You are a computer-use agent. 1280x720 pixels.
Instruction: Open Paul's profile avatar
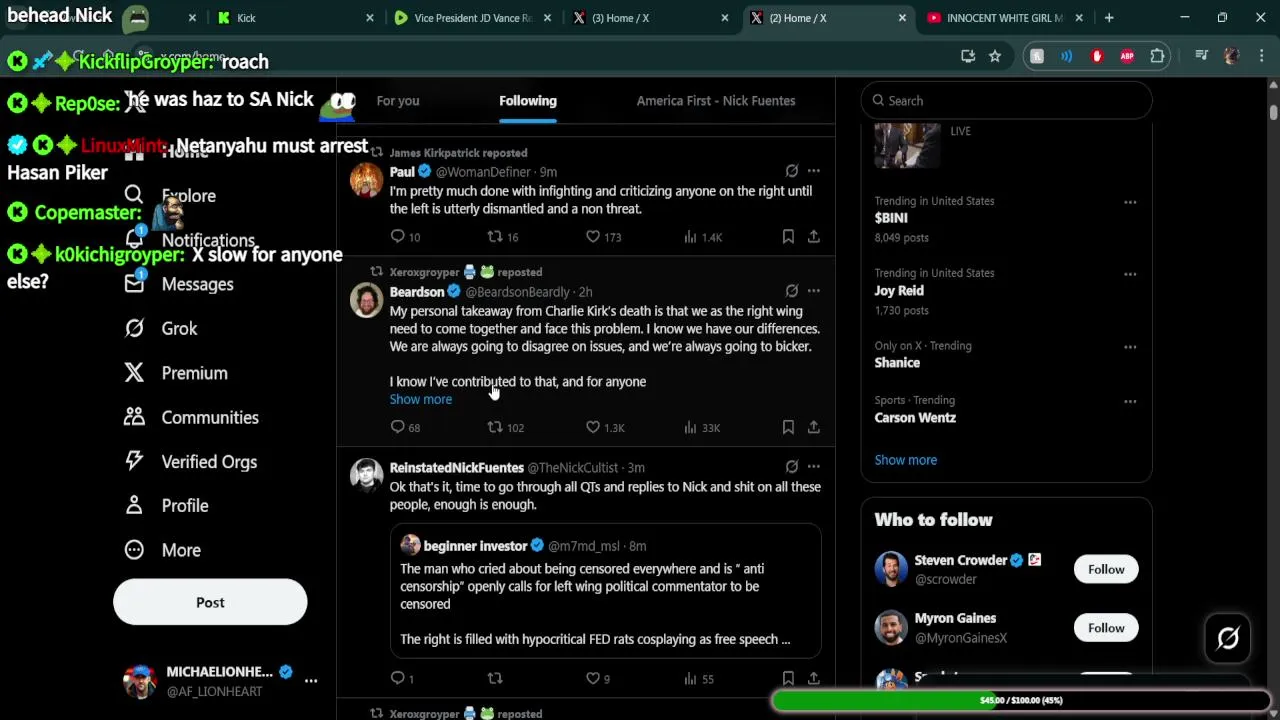tap(366, 180)
